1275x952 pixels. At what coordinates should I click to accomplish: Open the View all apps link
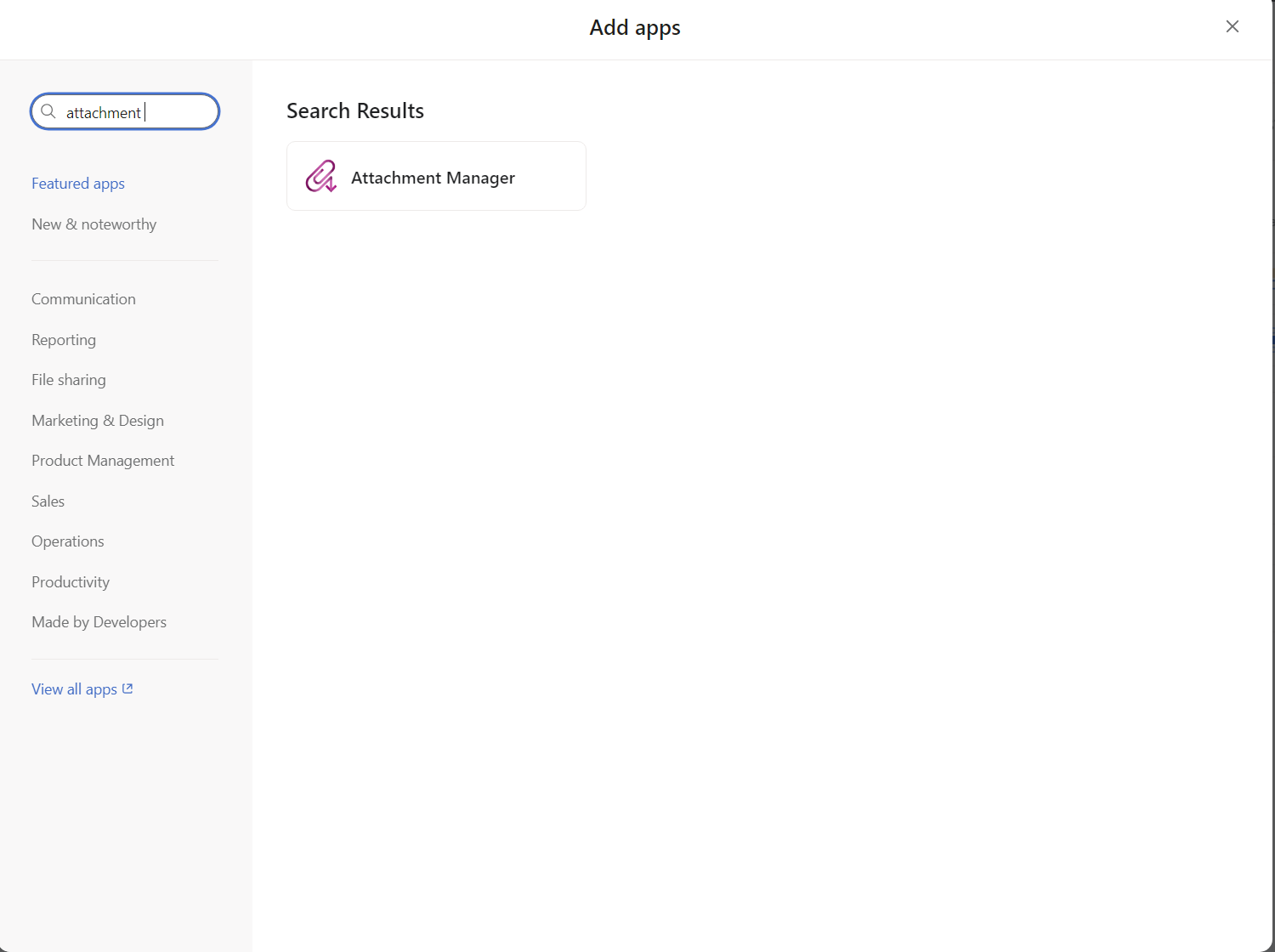(74, 688)
